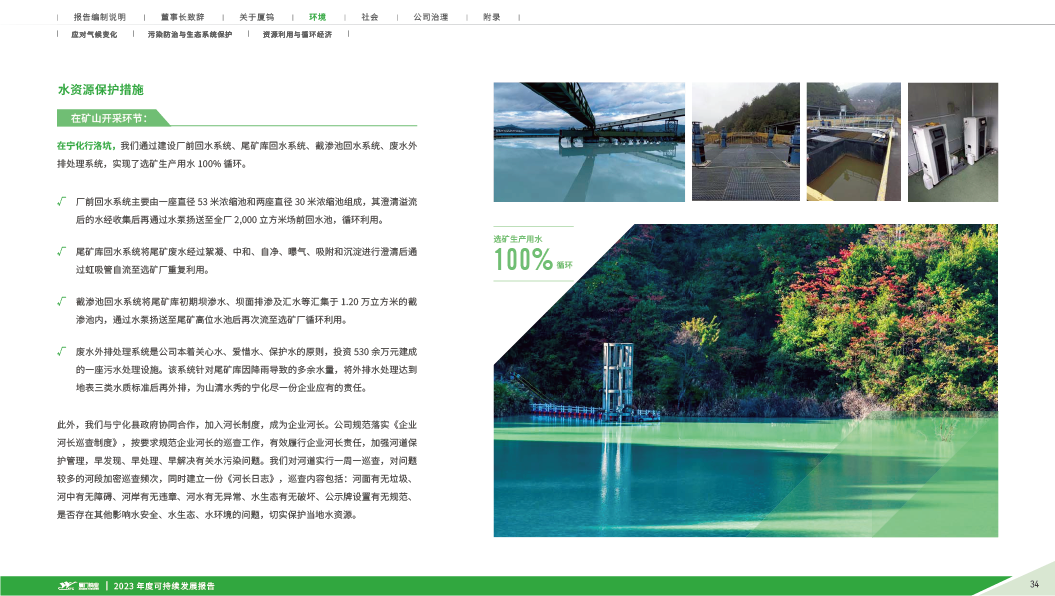Click the company logo in the footer
This screenshot has height=596, width=1055.
79,586
